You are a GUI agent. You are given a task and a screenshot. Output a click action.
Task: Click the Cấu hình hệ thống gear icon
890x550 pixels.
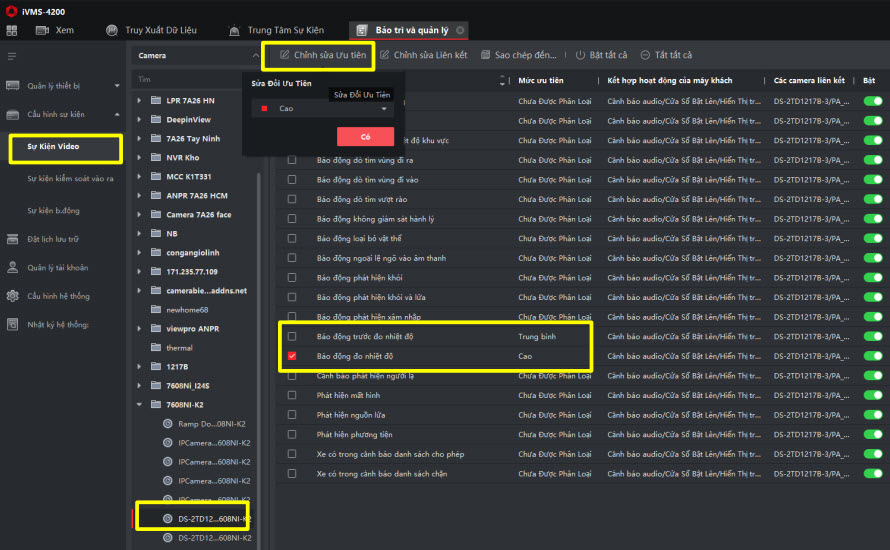pyautogui.click(x=13, y=297)
